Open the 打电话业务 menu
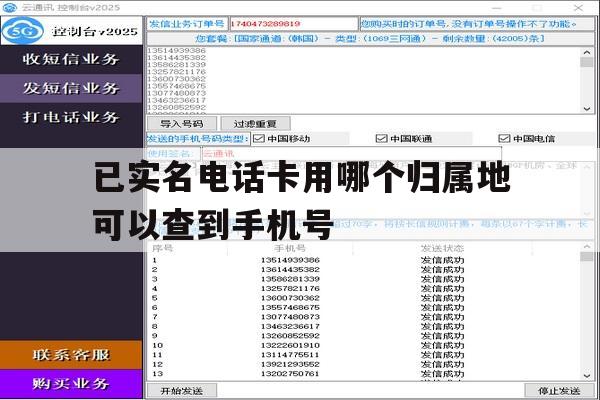This screenshot has height=400, width=600. (71, 117)
